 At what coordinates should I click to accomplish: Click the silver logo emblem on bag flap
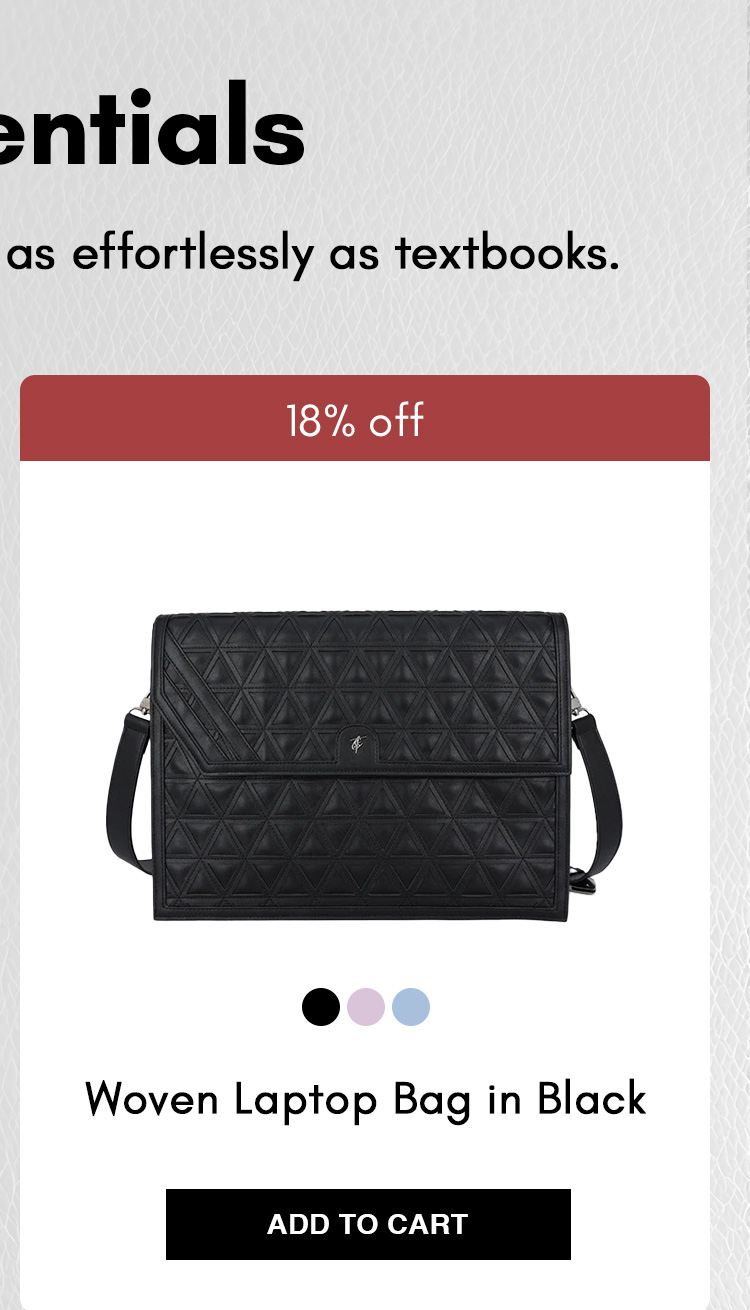357,743
